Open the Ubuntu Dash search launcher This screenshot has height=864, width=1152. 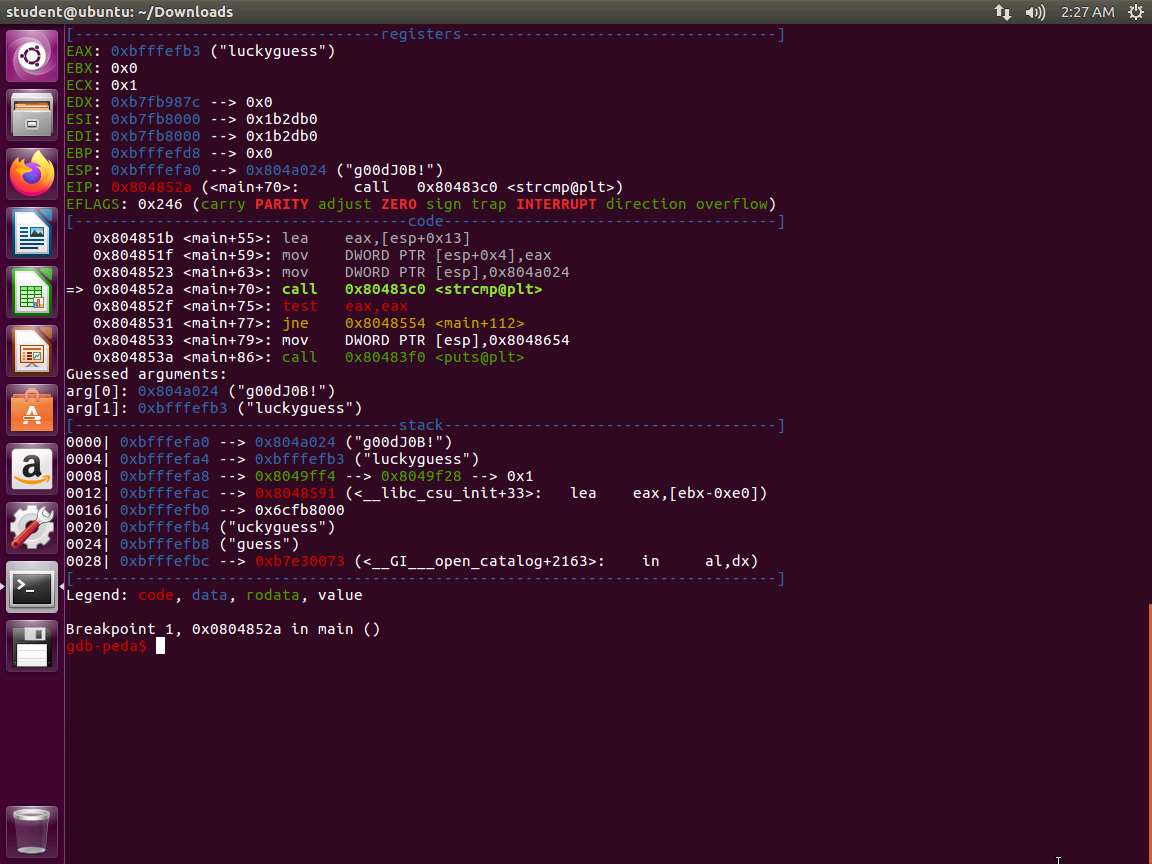click(x=32, y=56)
